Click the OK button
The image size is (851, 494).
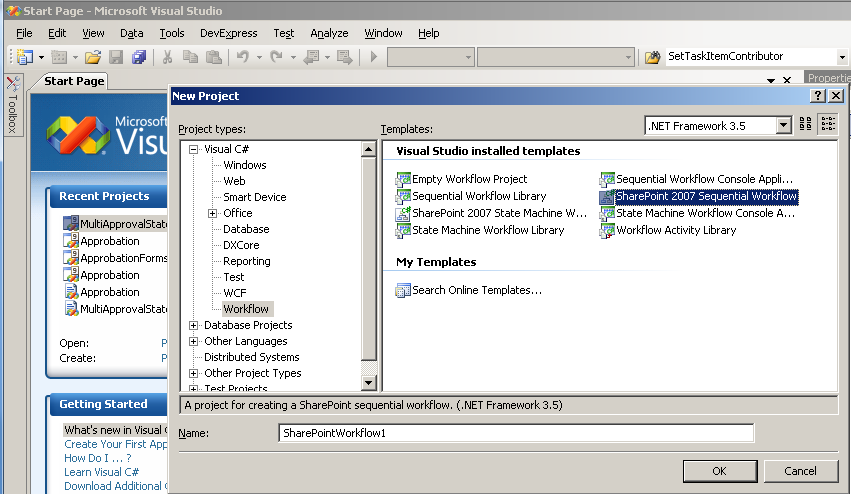click(720, 471)
